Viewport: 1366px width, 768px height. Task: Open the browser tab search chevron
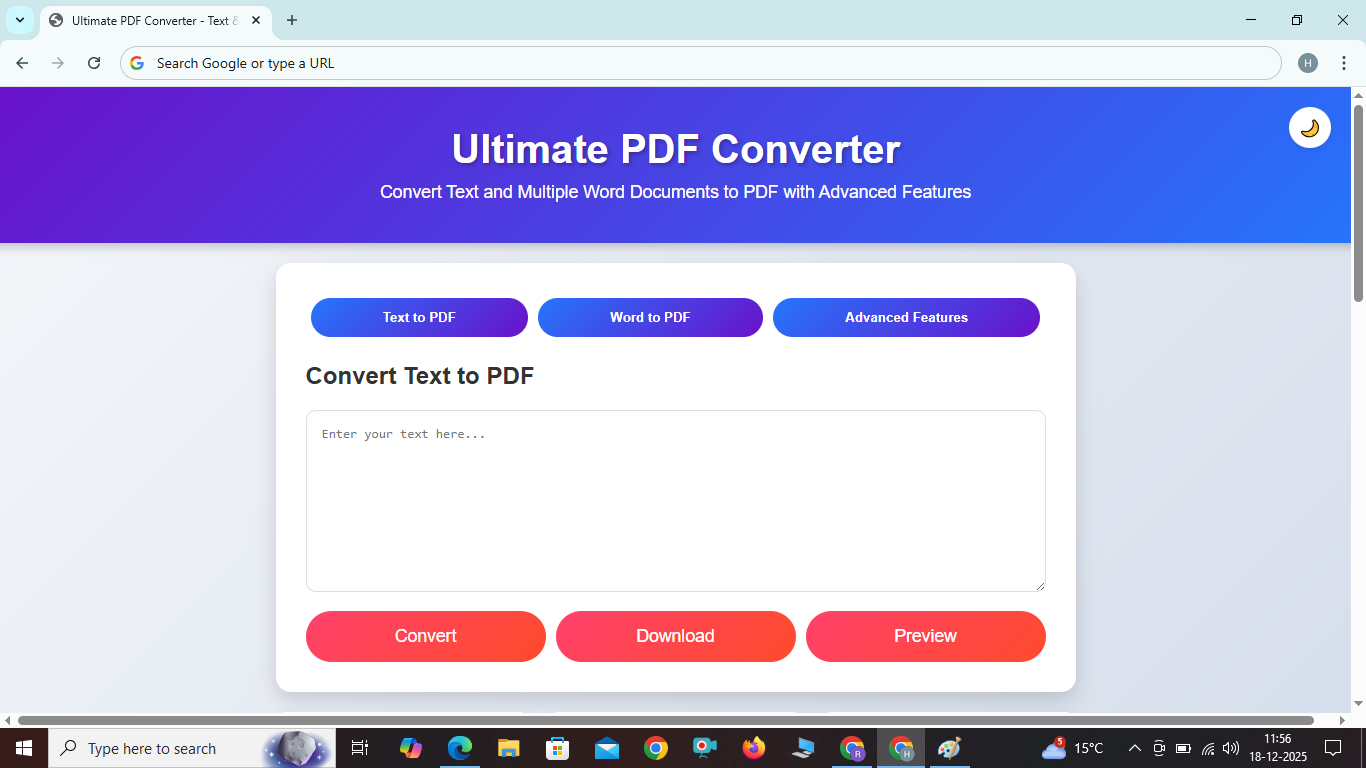[19, 20]
